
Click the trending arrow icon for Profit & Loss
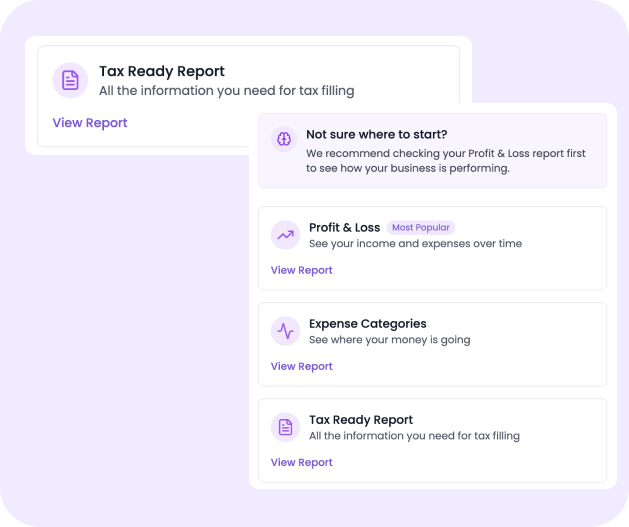point(286,235)
